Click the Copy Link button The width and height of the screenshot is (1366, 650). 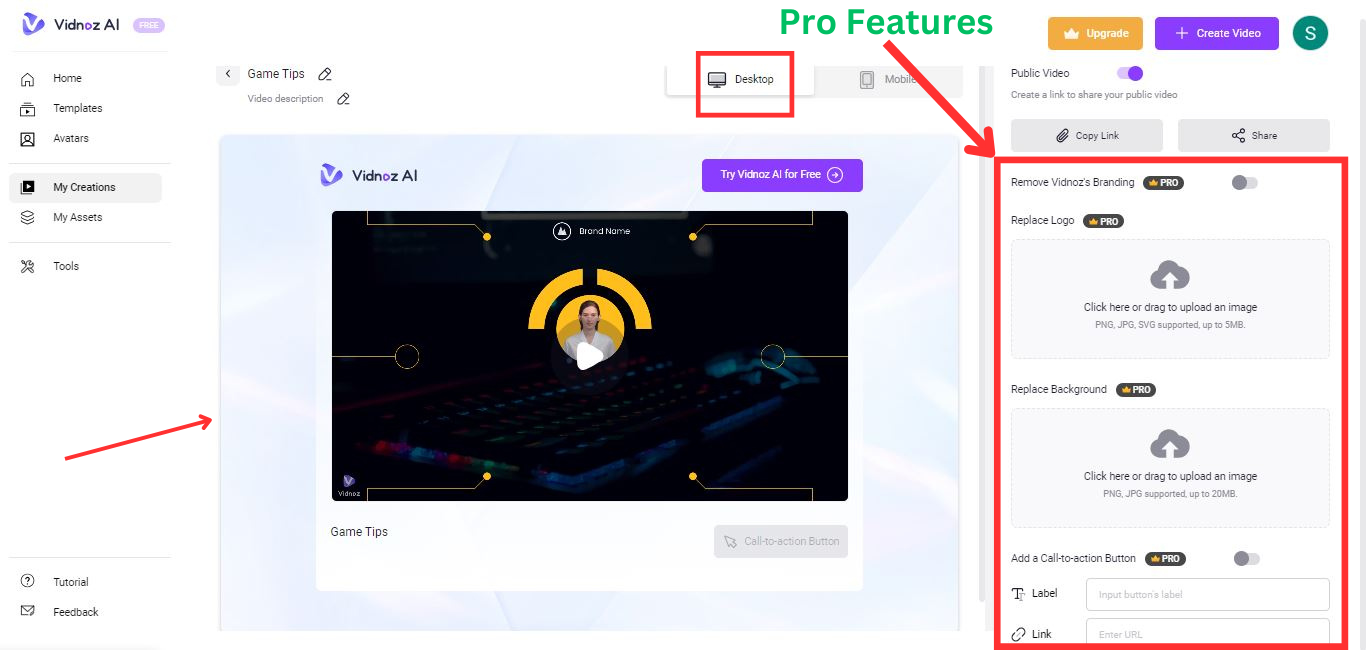click(1087, 135)
